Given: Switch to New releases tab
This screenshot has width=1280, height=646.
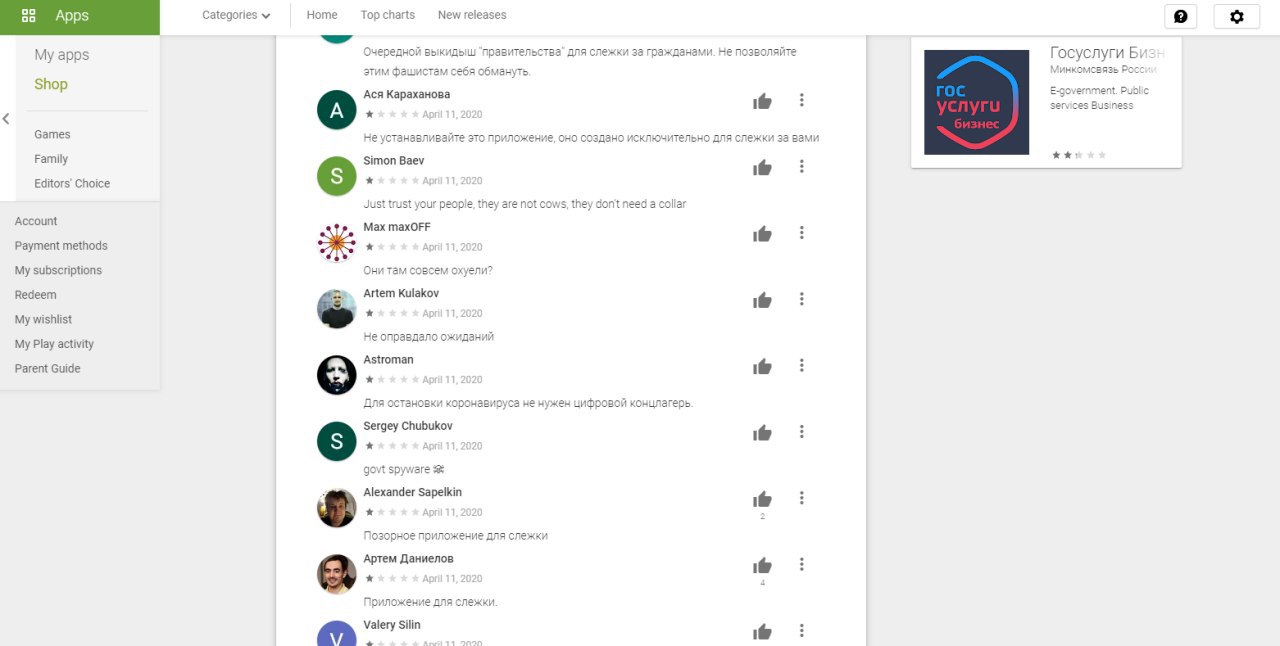Looking at the screenshot, I should [472, 15].
